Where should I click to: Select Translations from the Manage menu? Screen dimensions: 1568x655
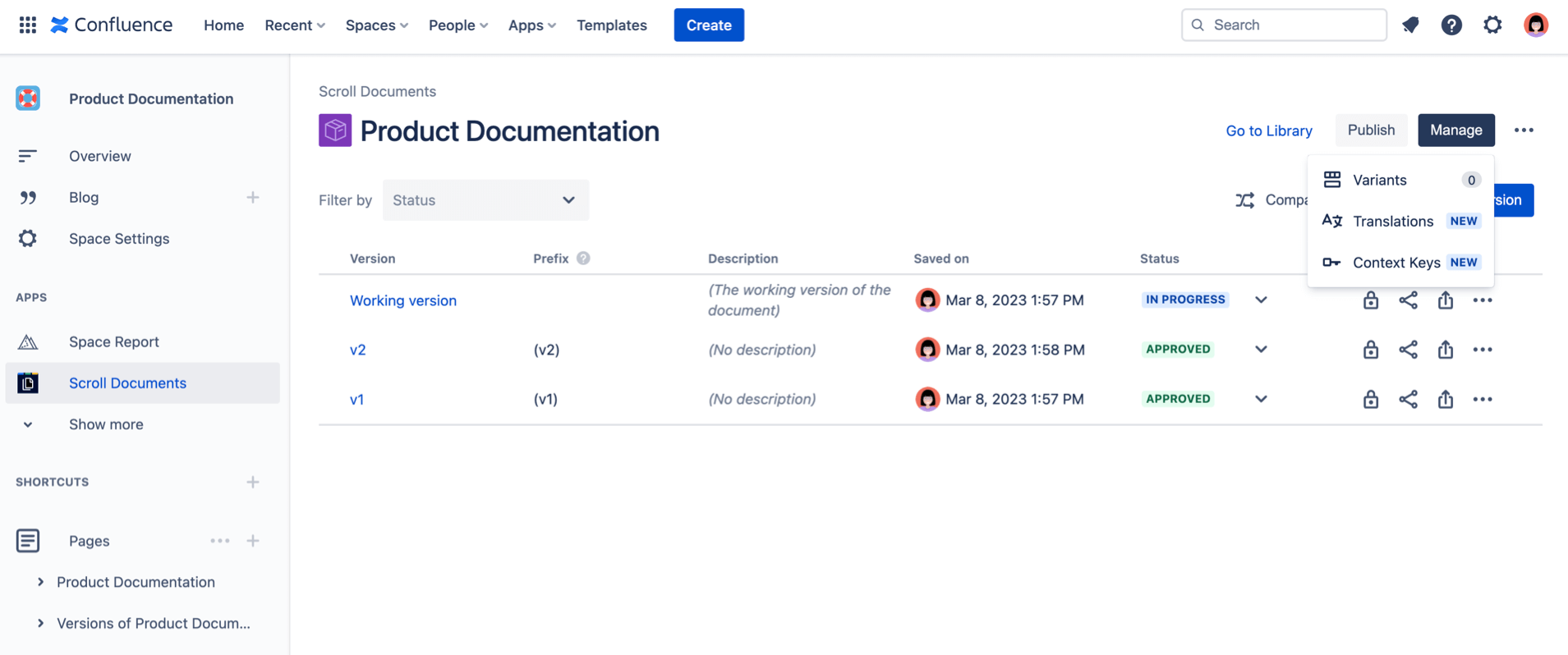(1400, 221)
